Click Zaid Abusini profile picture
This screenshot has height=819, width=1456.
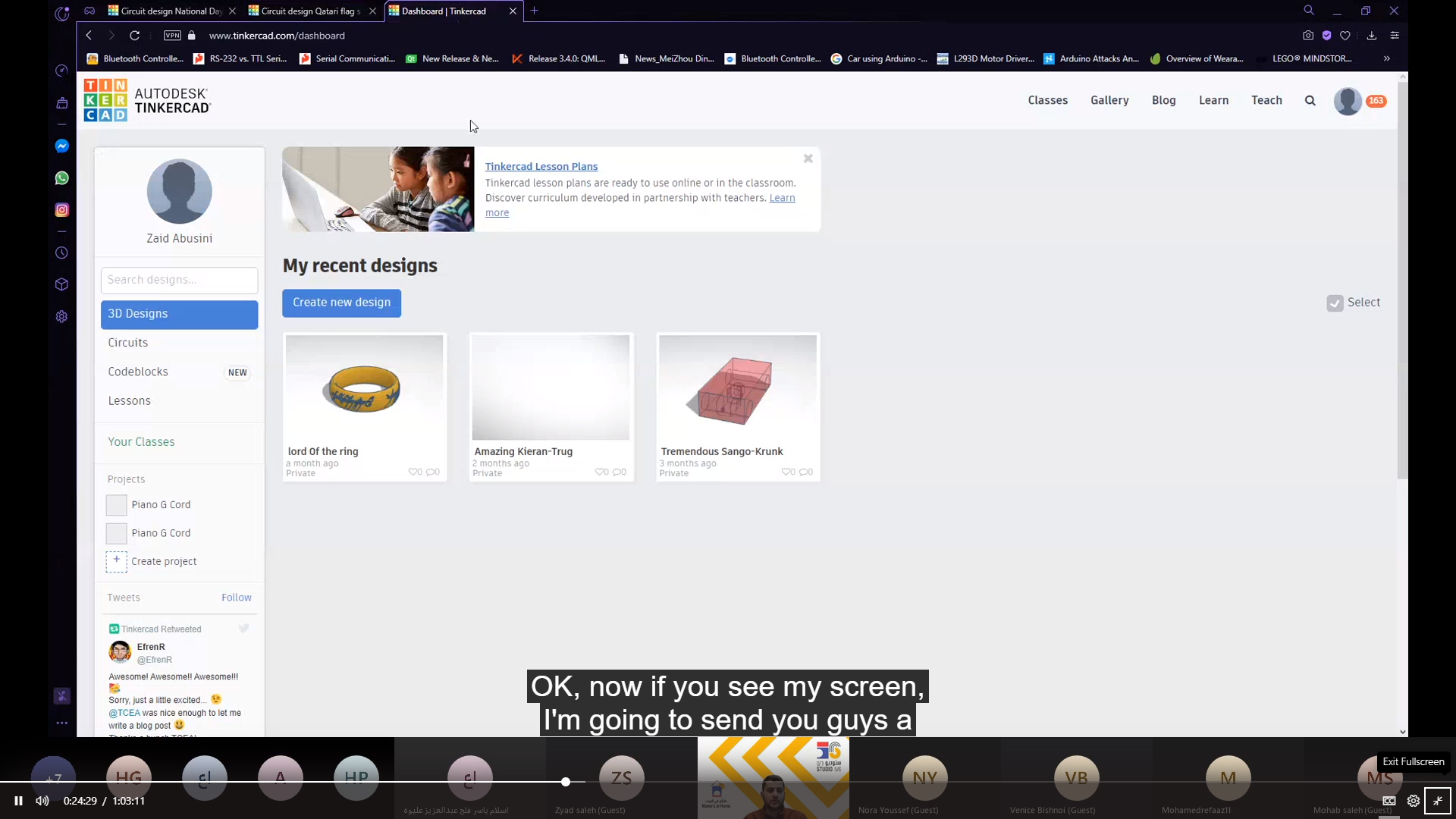coord(179,191)
